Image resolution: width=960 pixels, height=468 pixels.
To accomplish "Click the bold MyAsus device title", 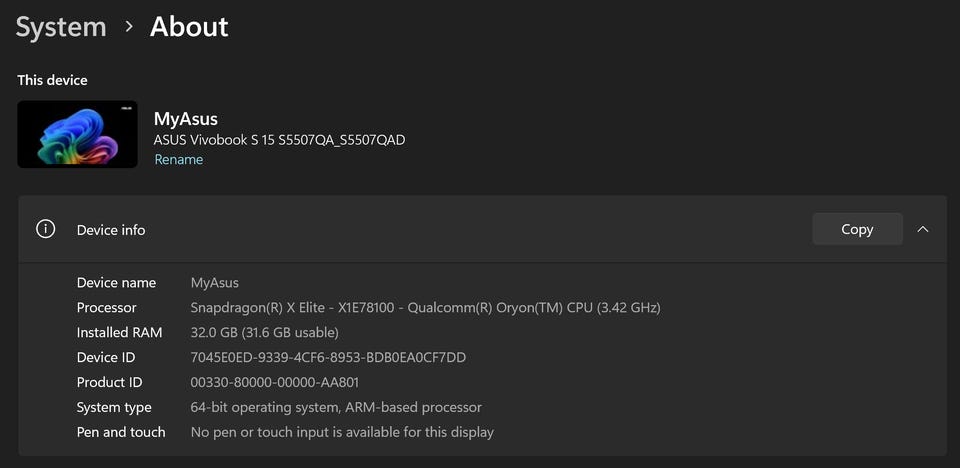I will tap(185, 119).
